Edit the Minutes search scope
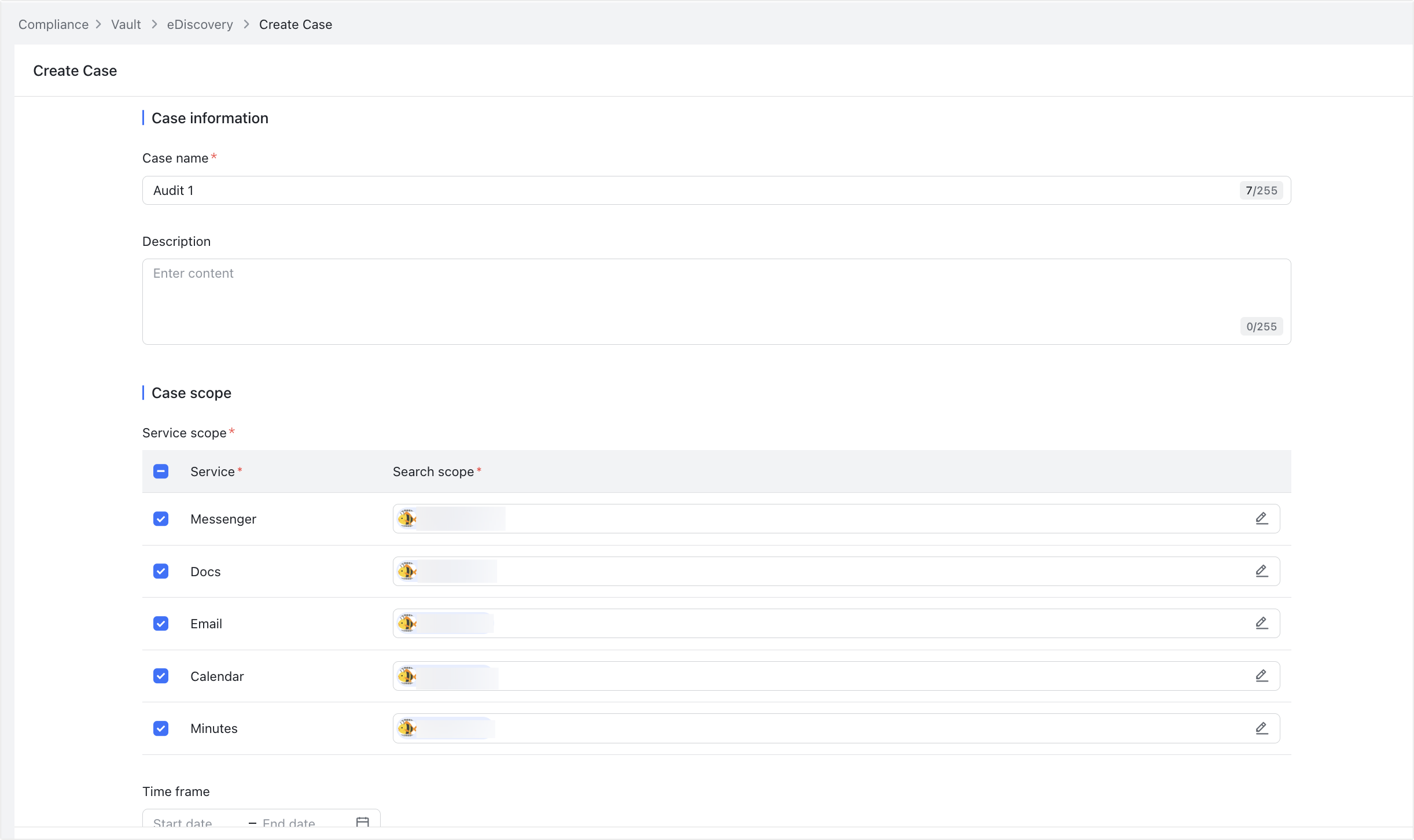 point(1262,728)
